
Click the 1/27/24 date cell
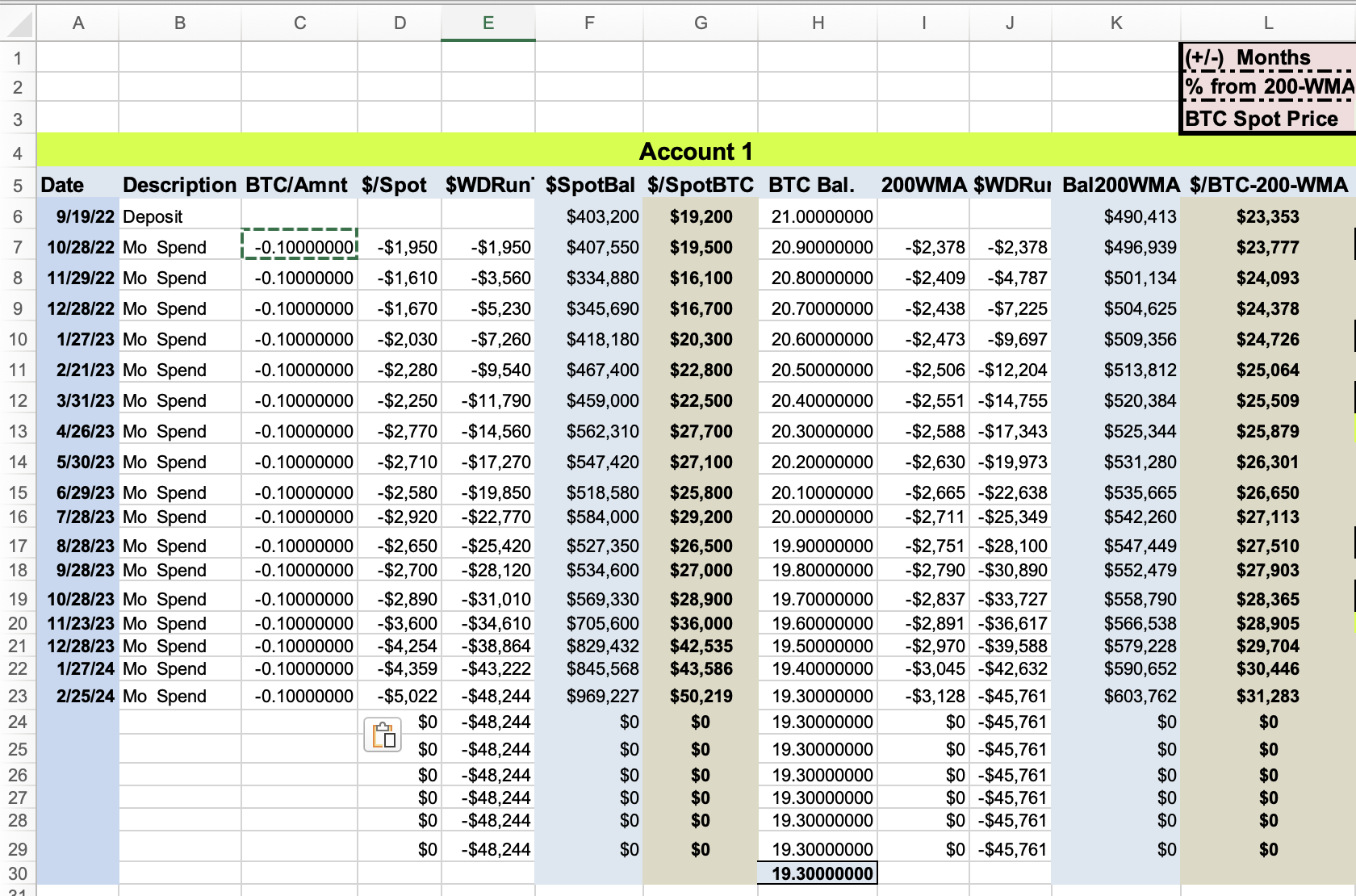(78, 668)
